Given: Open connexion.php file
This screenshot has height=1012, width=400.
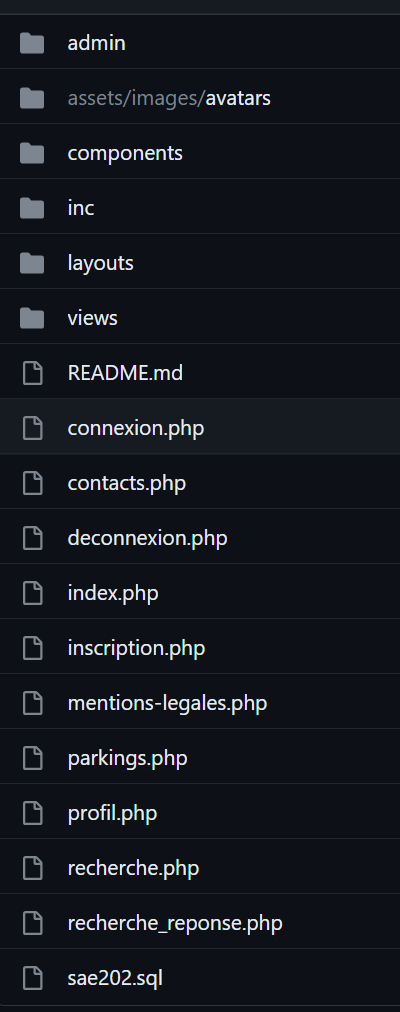Looking at the screenshot, I should click(x=135, y=428).
